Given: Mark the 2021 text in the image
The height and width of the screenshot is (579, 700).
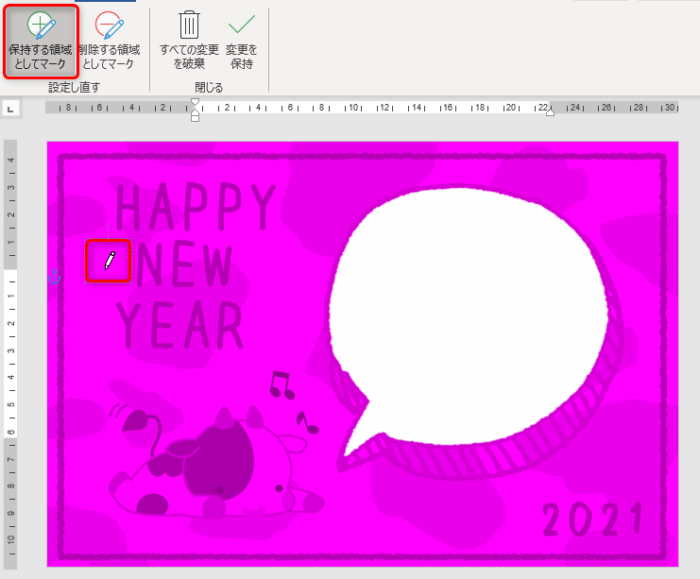Looking at the screenshot, I should click(592, 520).
